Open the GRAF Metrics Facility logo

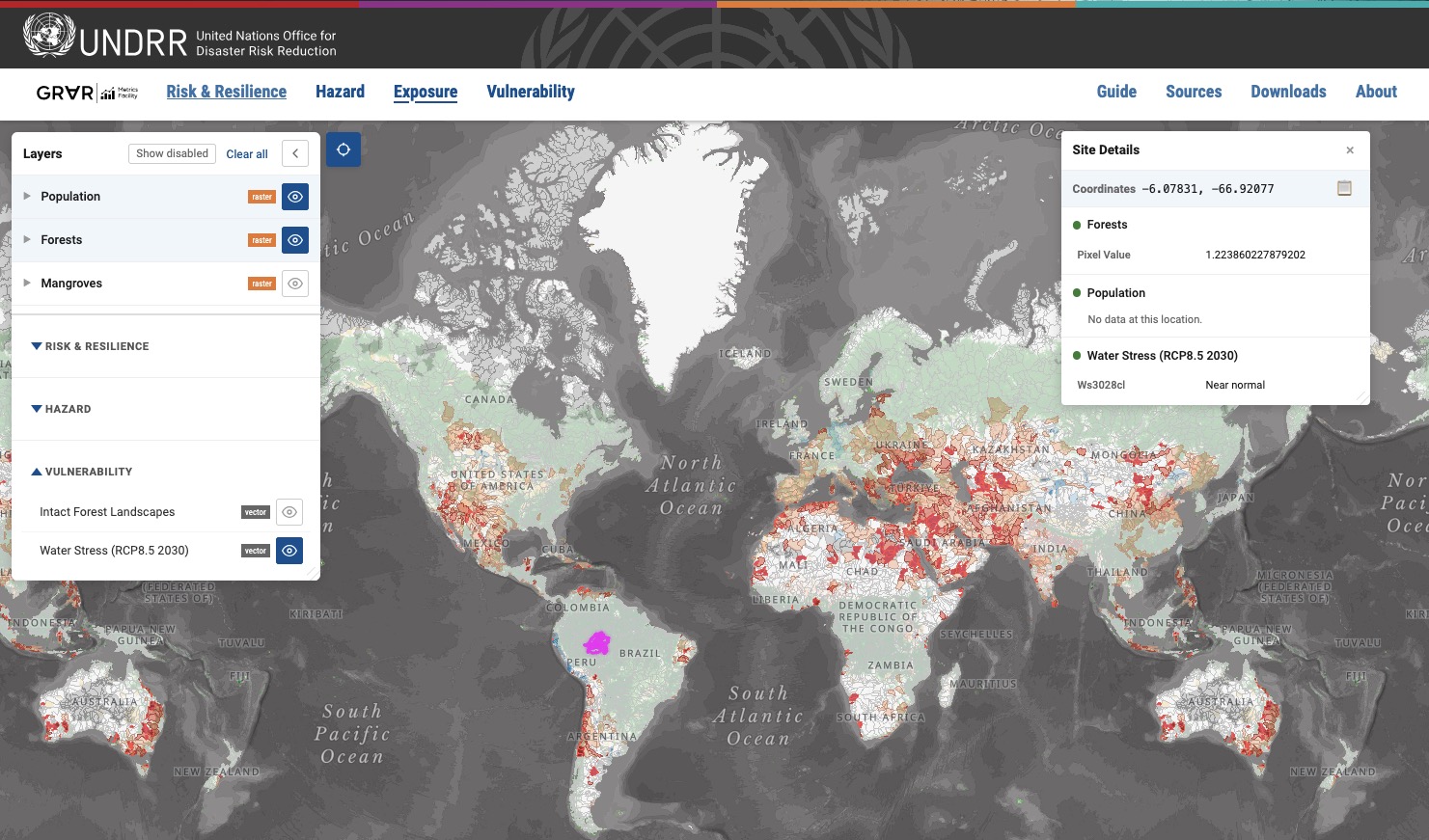coord(87,93)
